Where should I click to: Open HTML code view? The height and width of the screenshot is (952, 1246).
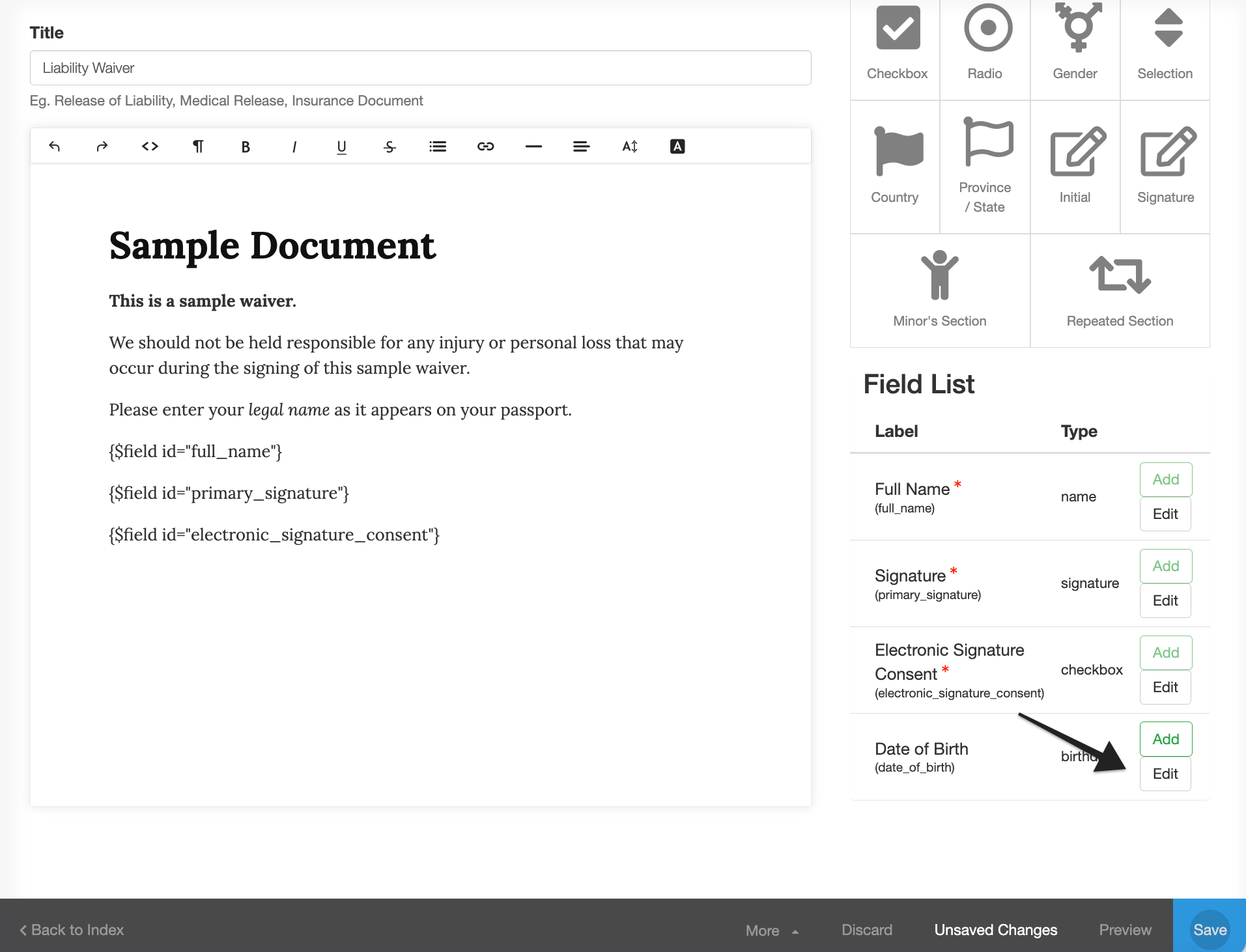coord(150,147)
